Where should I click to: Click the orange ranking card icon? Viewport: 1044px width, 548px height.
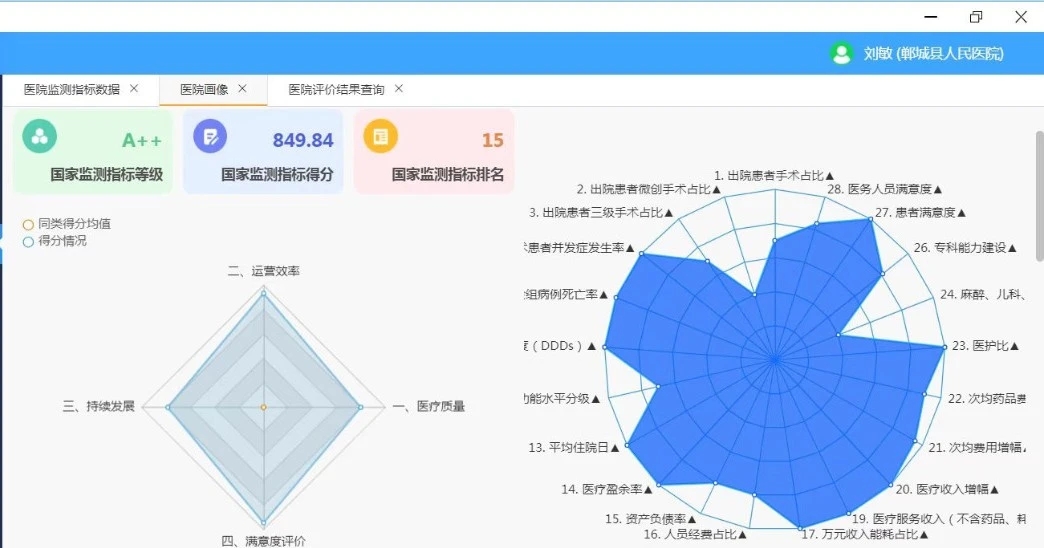(x=380, y=136)
